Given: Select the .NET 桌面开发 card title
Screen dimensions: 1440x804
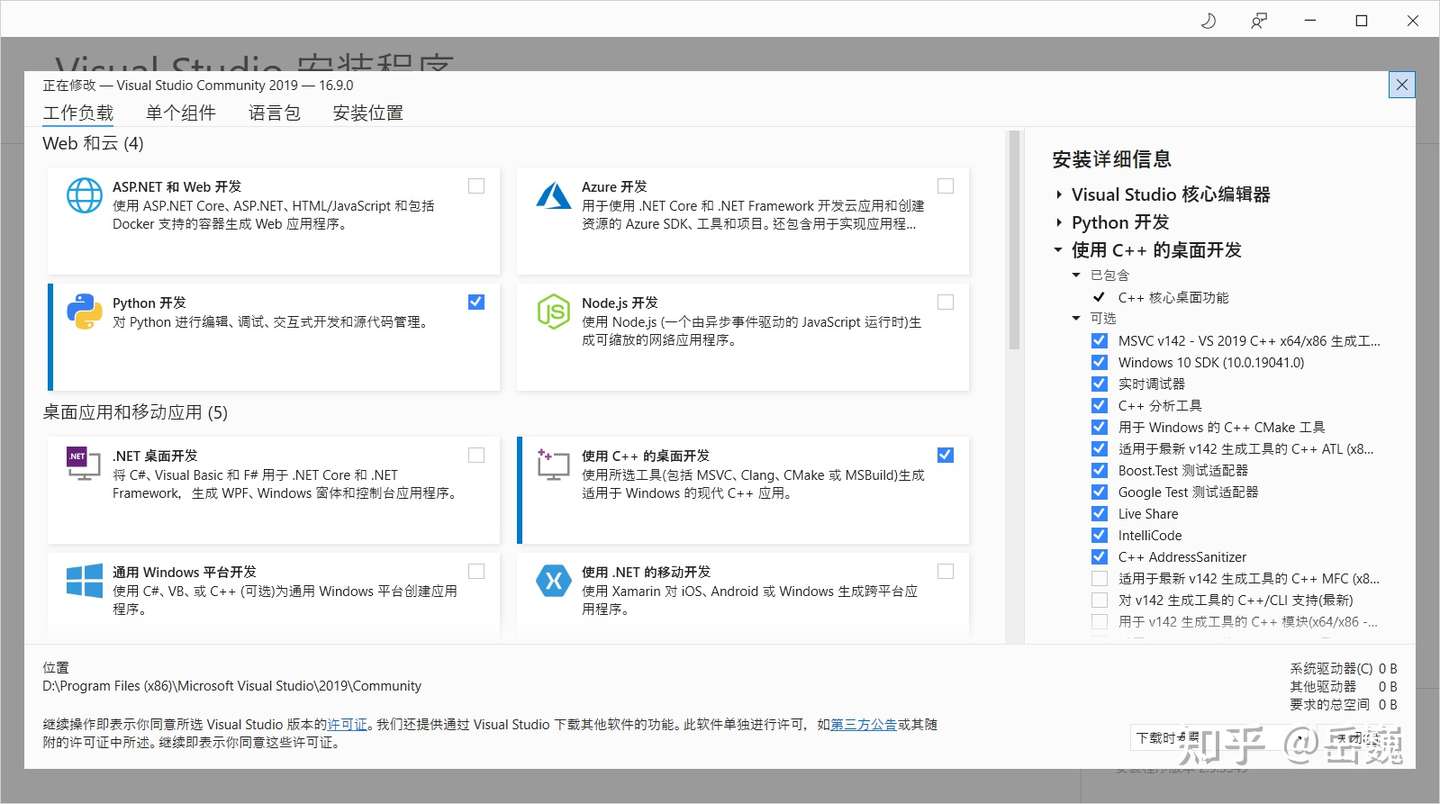Looking at the screenshot, I should [x=155, y=456].
